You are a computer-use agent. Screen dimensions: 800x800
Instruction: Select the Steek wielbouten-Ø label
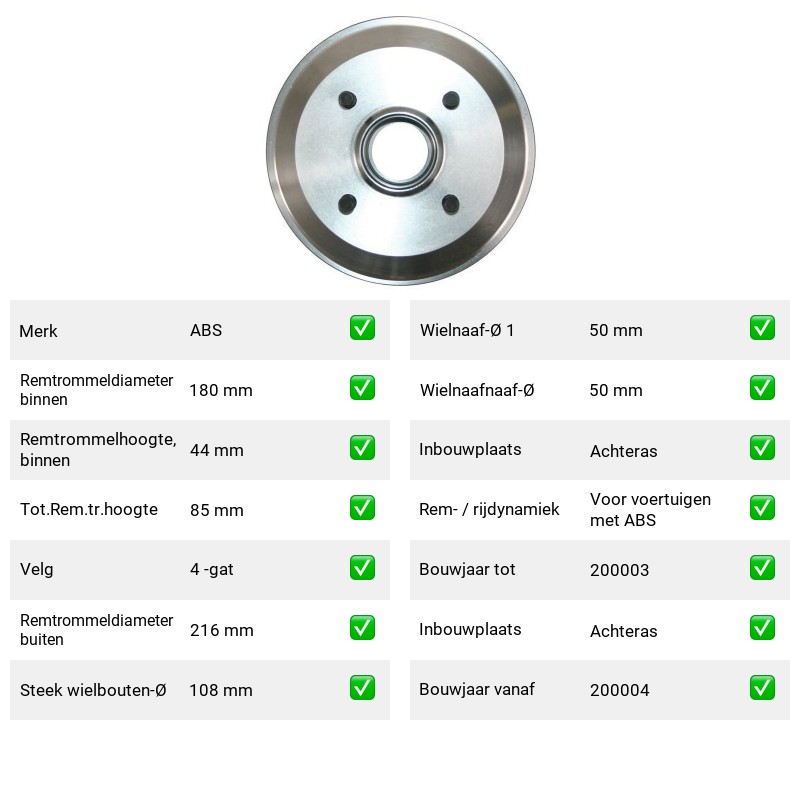(93, 690)
